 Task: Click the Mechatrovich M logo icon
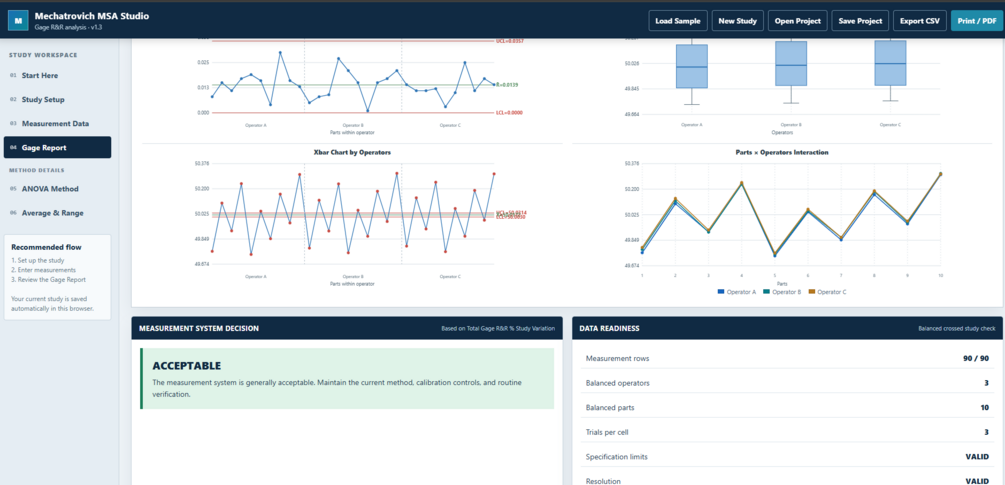click(18, 21)
